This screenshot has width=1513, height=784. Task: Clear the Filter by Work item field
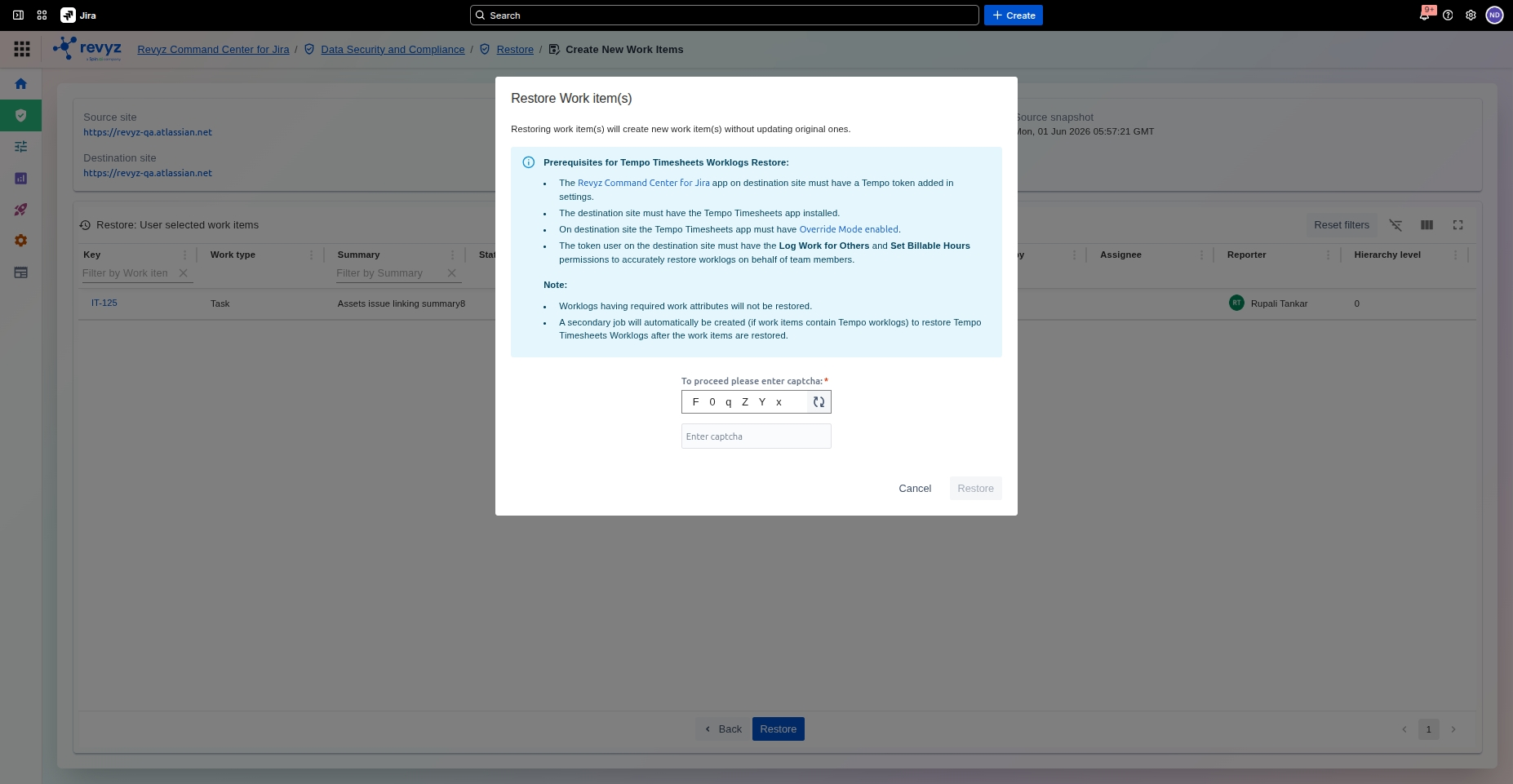(184, 273)
